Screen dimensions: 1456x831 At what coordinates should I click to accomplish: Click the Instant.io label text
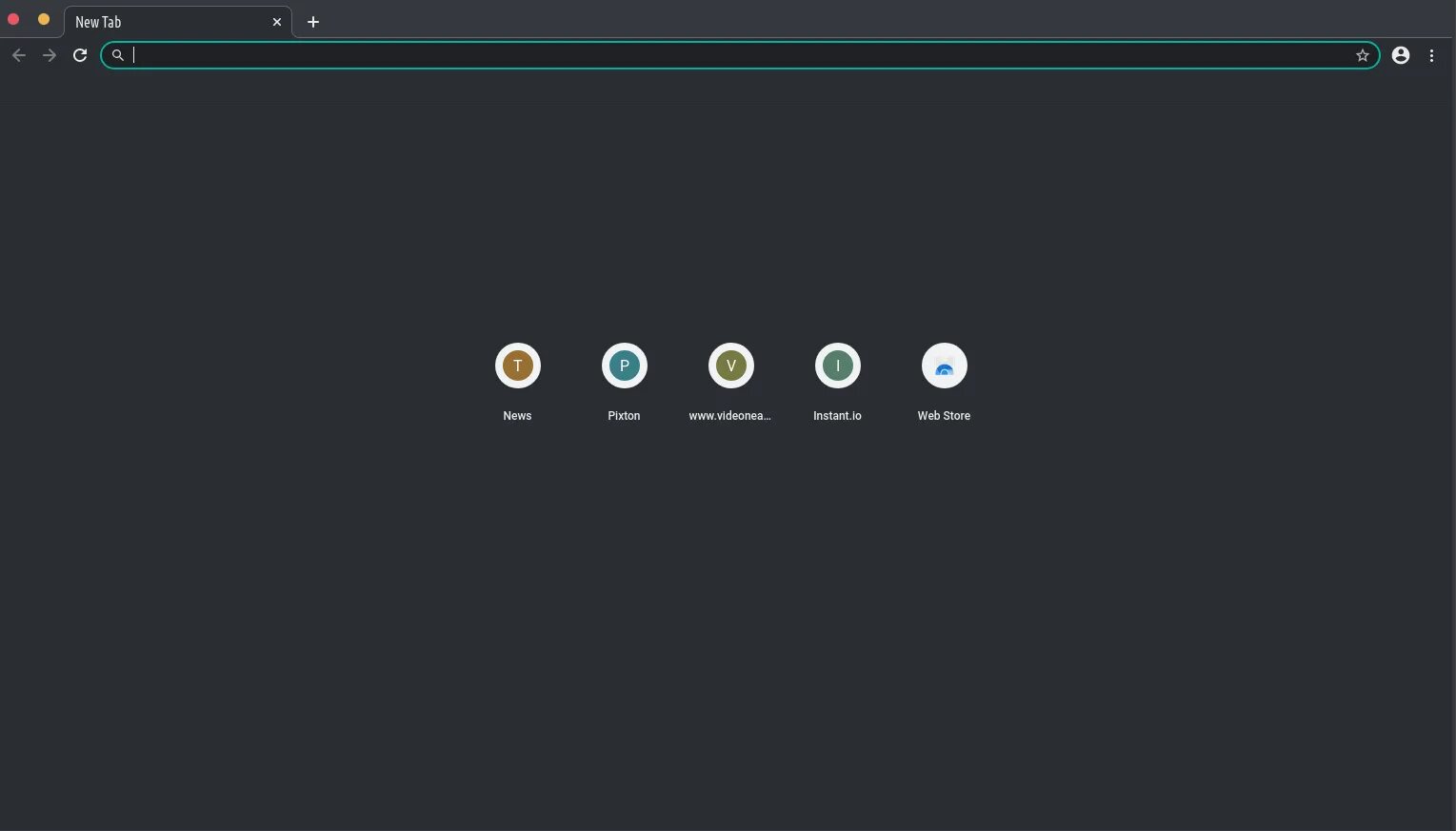tap(837, 416)
